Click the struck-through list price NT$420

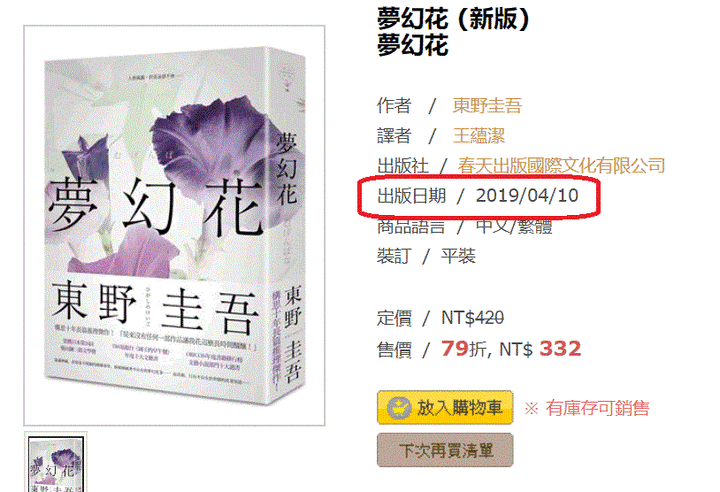click(x=472, y=318)
